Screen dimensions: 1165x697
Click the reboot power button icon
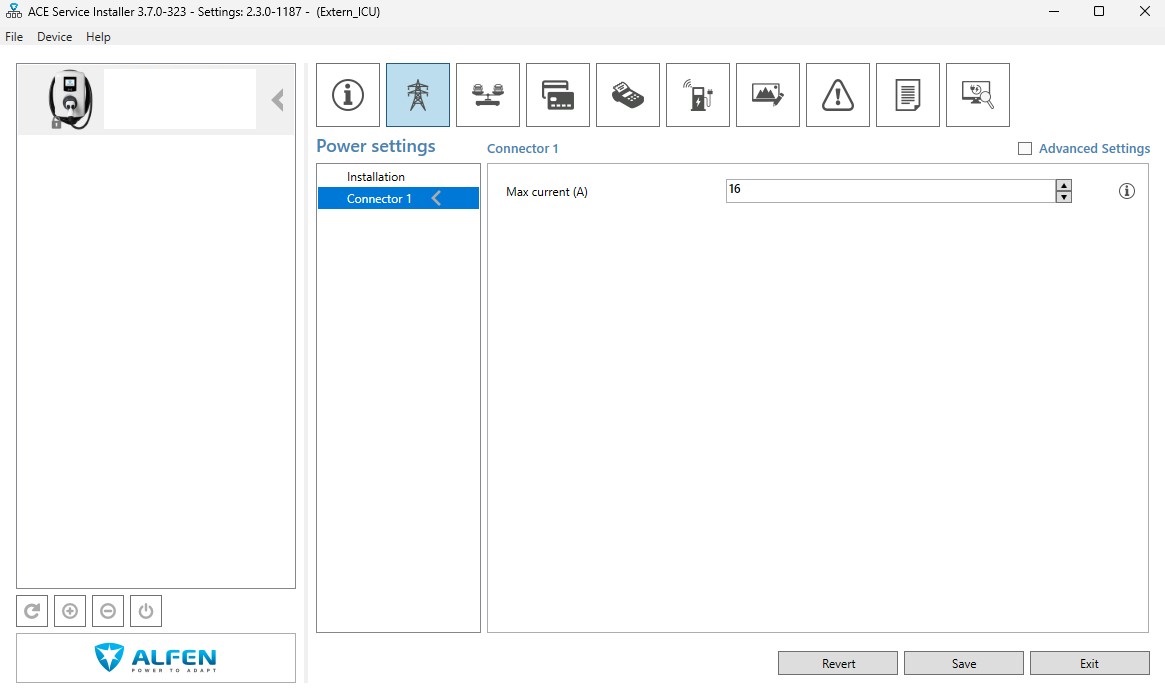pos(146,611)
